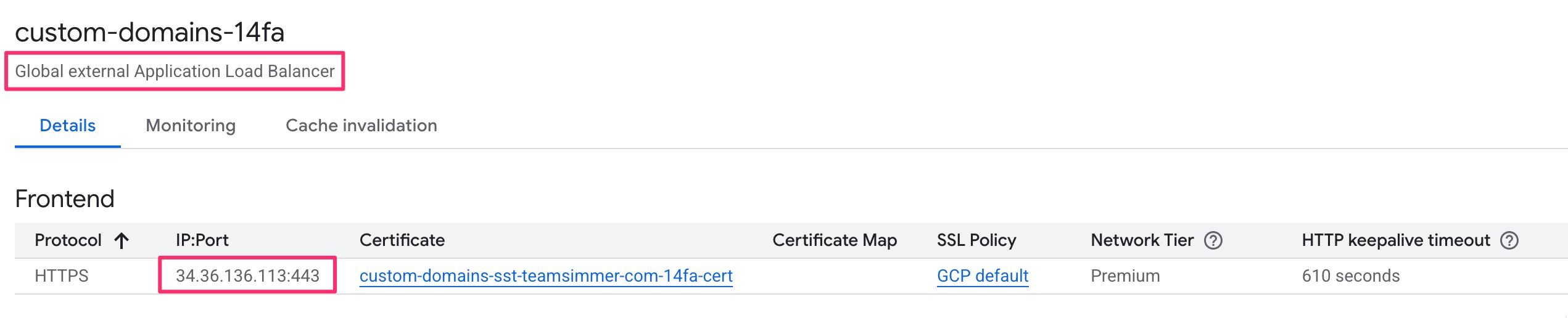Click the HTTP keepalive timeout header text
Image resolution: width=1568 pixels, height=318 pixels.
[1395, 240]
